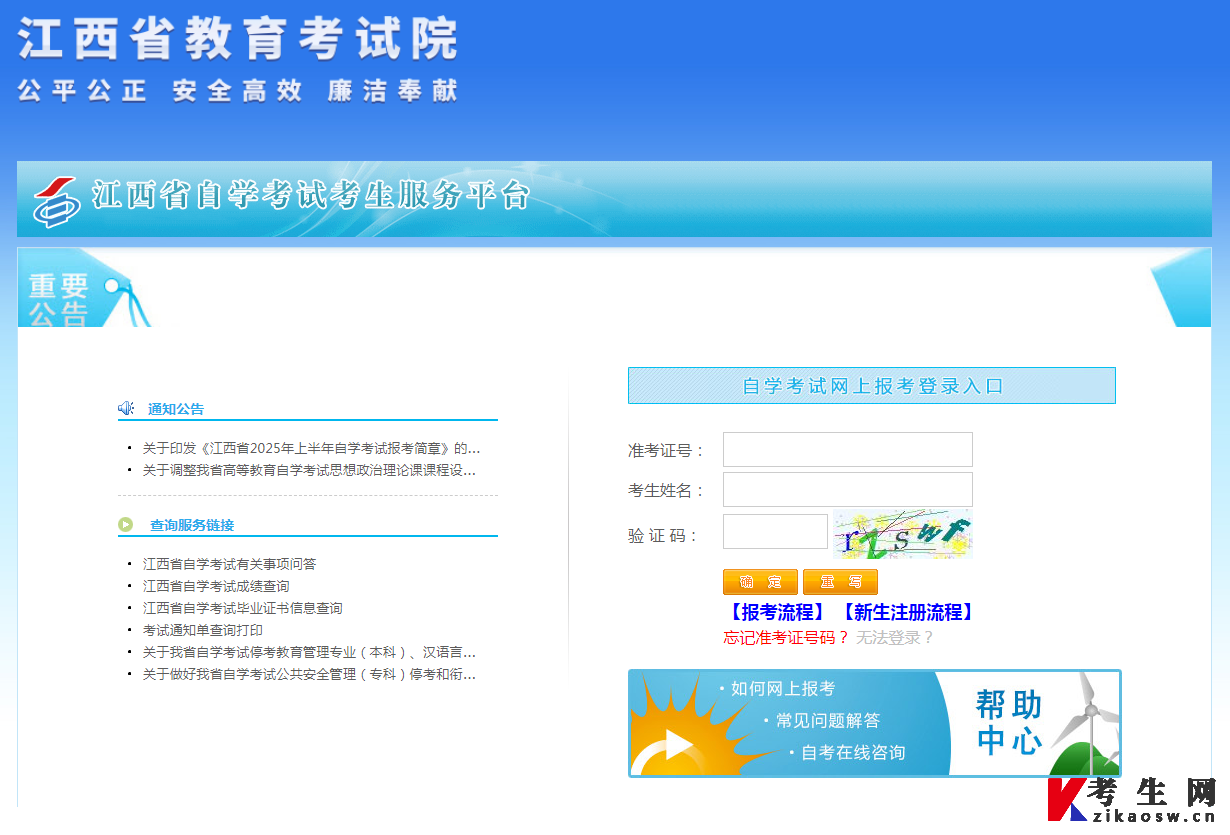Click the 验证码 field label
Screen dimensions: 1230x835
click(x=664, y=536)
